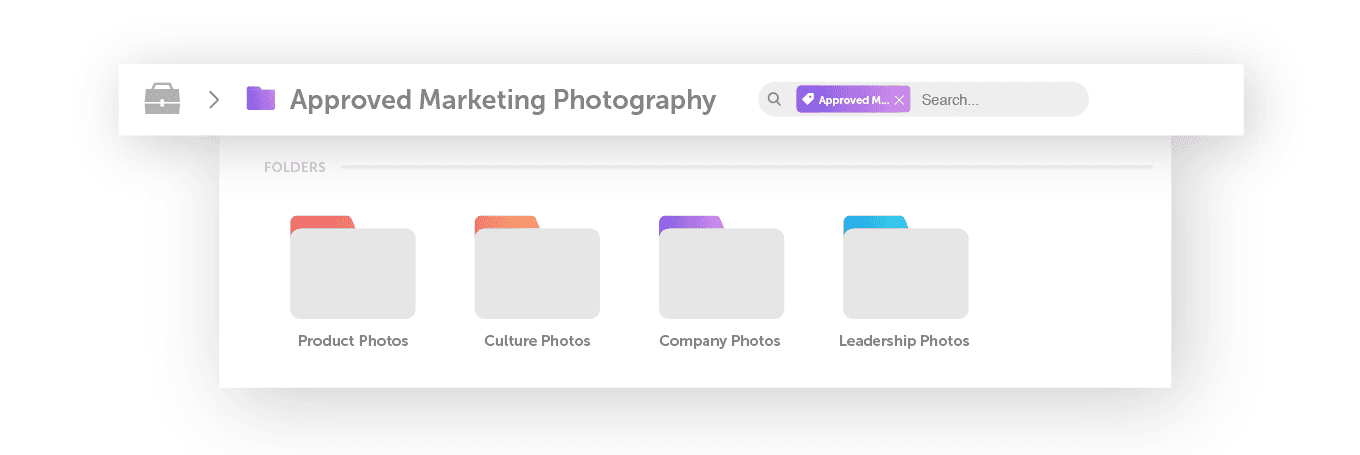
Task: Click the purple folder icon beside title
Action: pyautogui.click(x=261, y=98)
